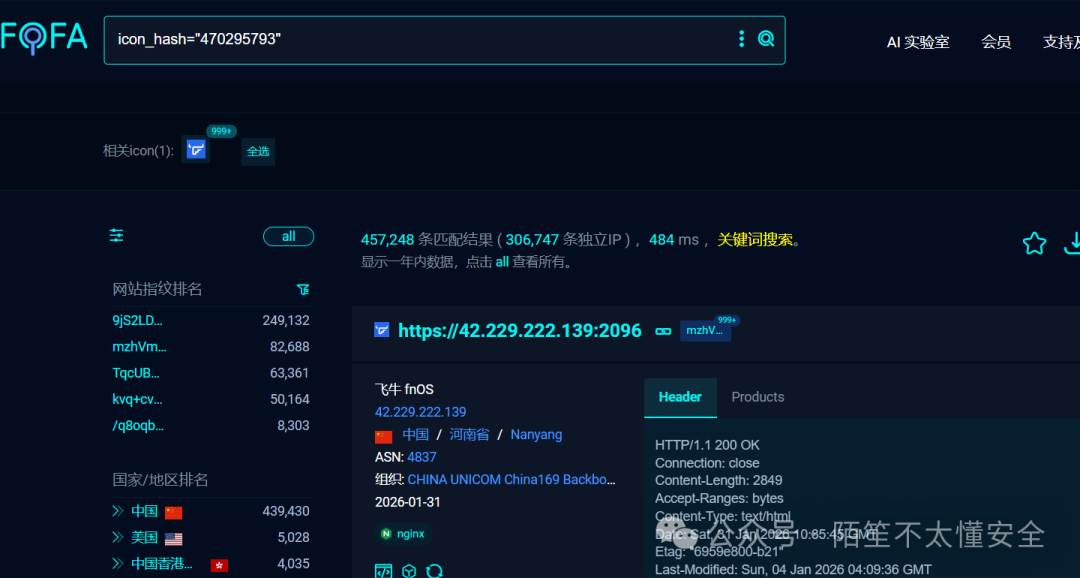Click the favicon beside https://42.229.222.139:2096
Screen dimensions: 1080x578
click(381, 330)
